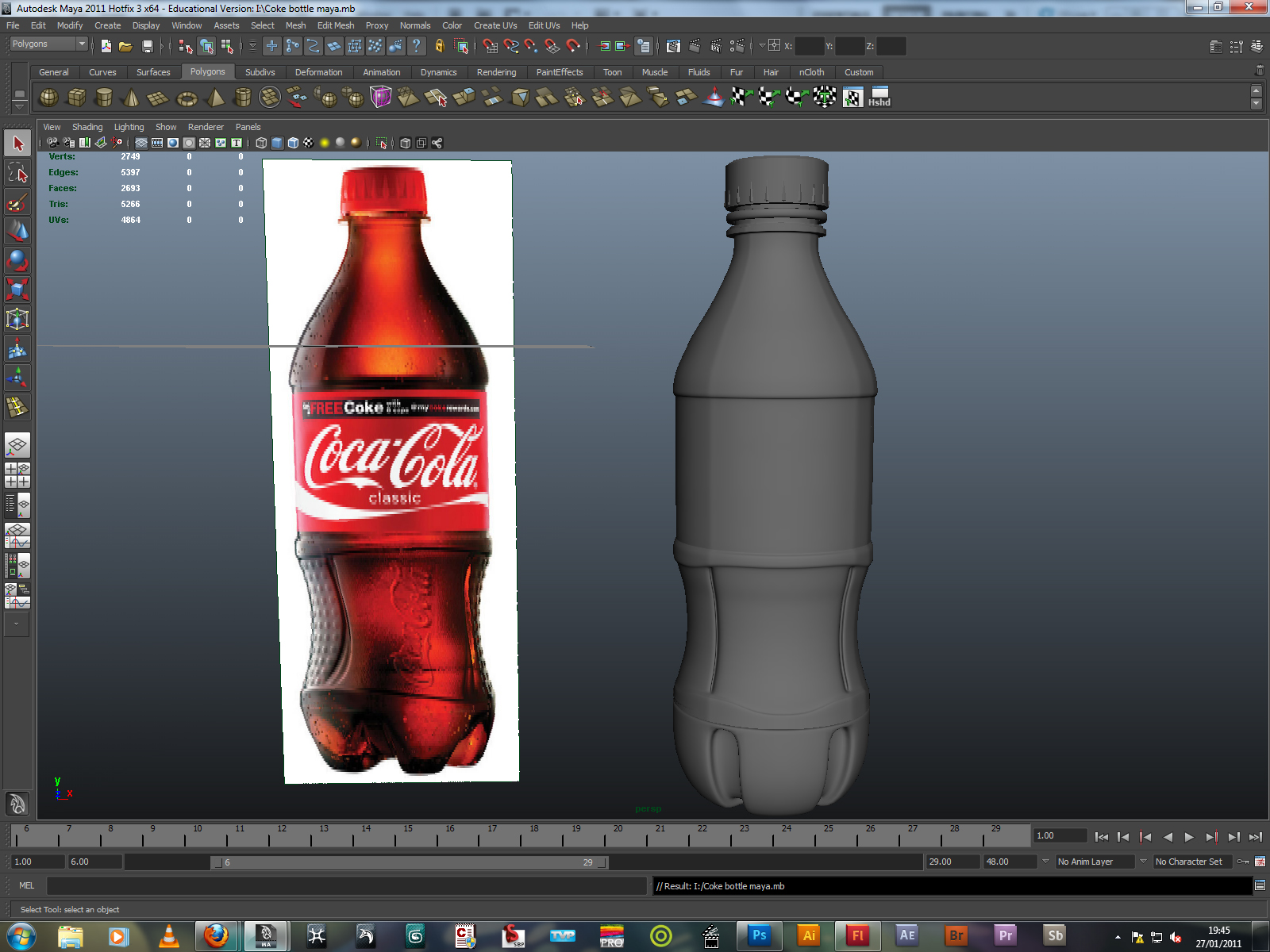This screenshot has width=1270, height=952.
Task: Play the animation forwards
Action: [1189, 837]
